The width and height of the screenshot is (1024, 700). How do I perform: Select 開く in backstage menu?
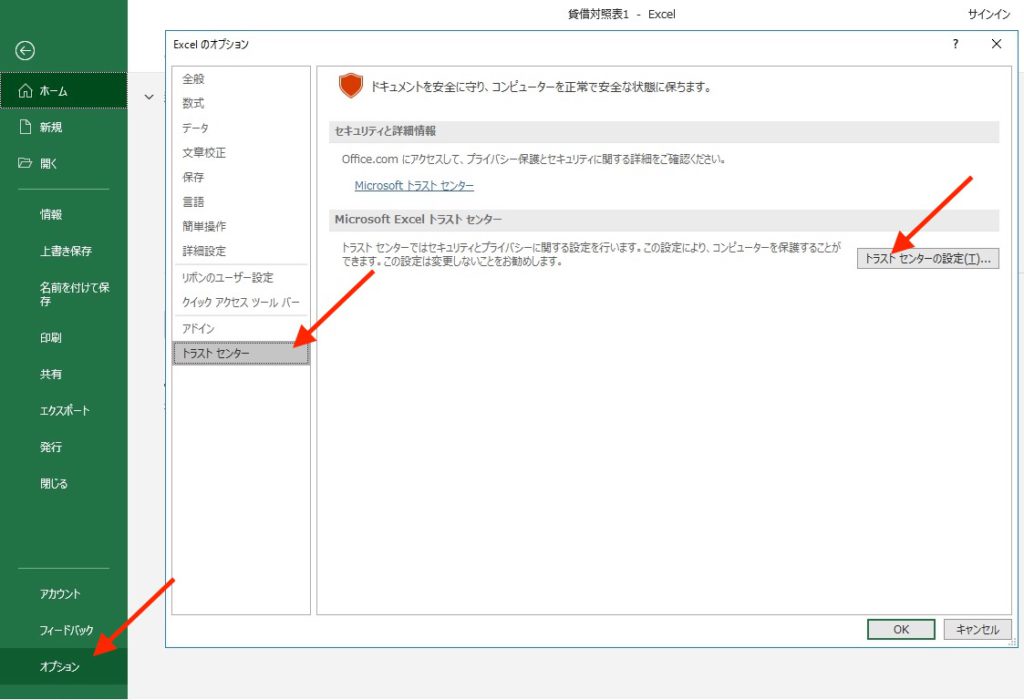[63, 163]
